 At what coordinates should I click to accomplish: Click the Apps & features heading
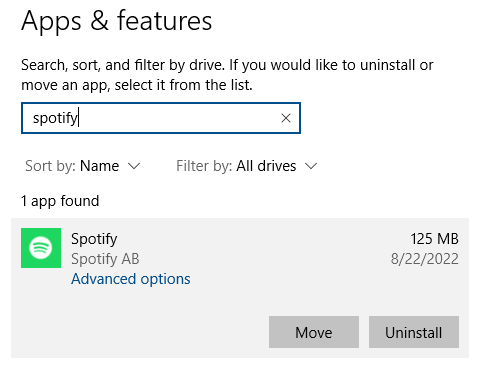[x=117, y=21]
